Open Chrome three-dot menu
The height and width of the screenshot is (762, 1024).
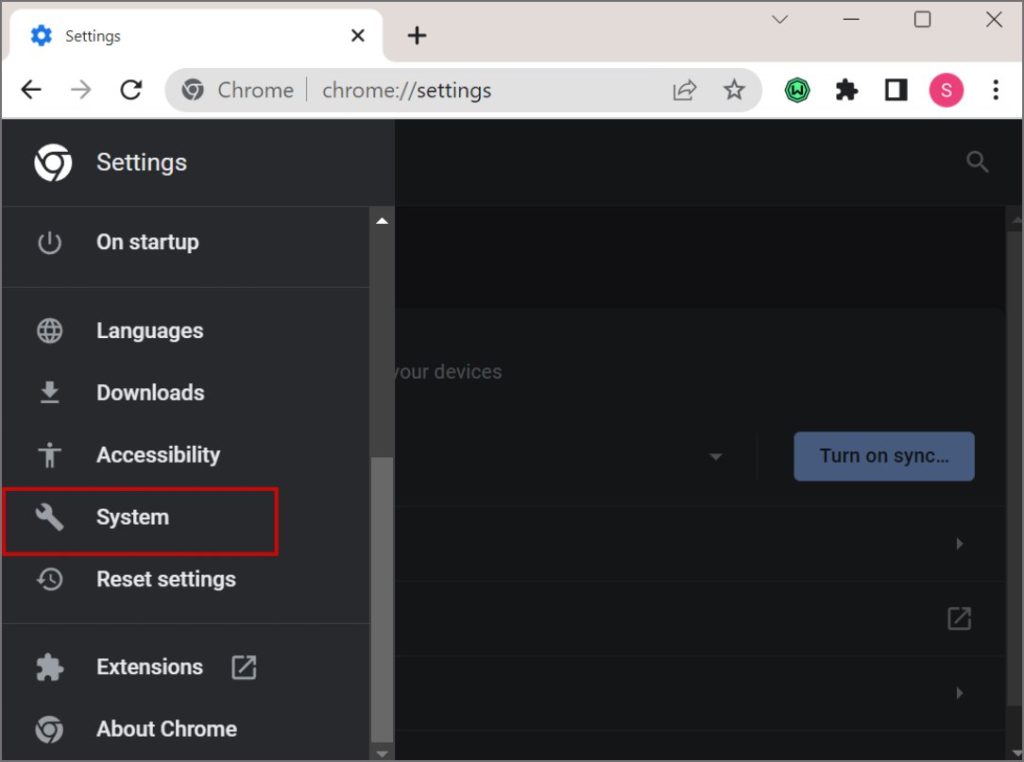(995, 89)
